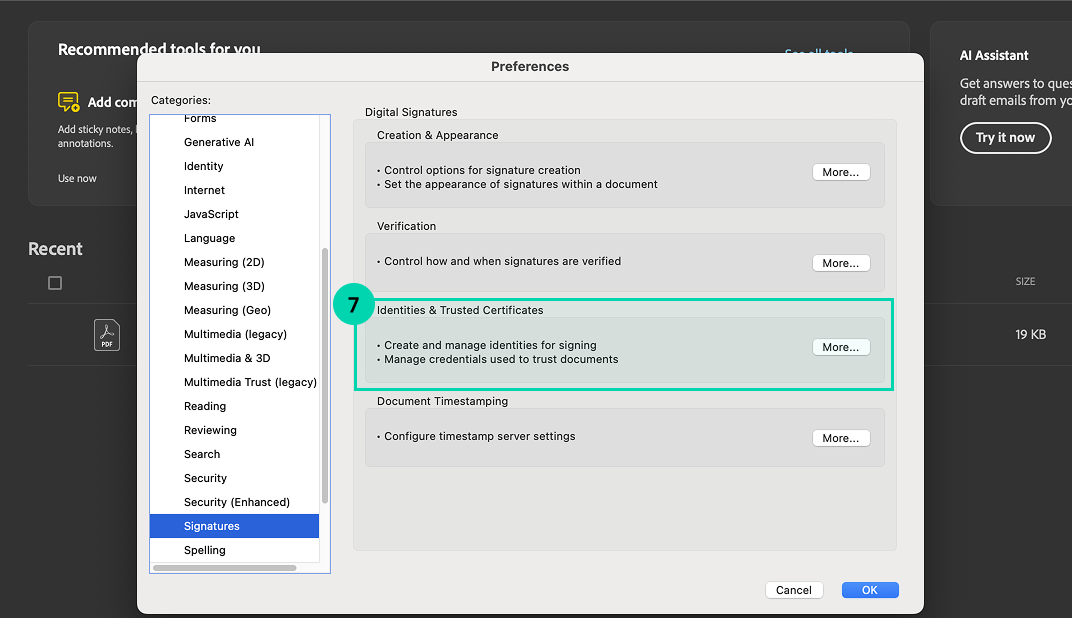
Task: Open More for Document Timestamping
Action: click(840, 438)
